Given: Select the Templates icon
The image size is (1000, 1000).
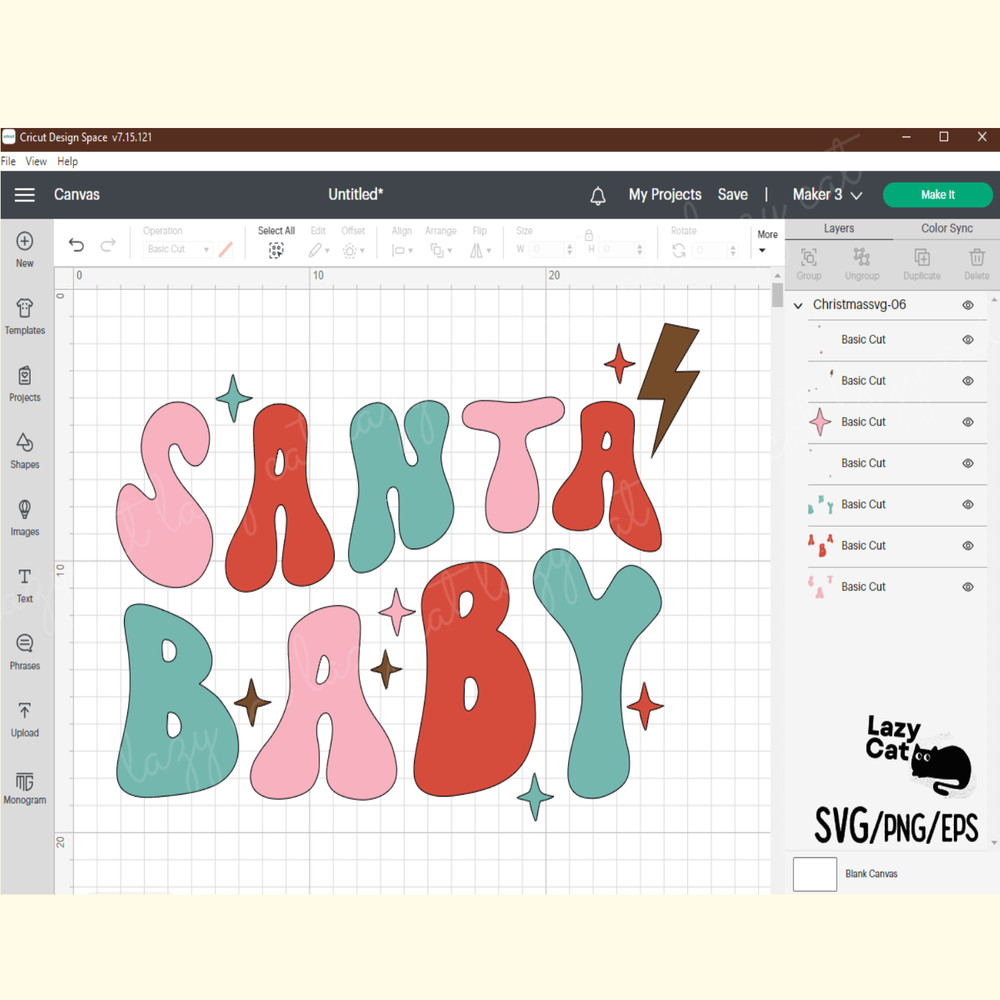Looking at the screenshot, I should click(25, 316).
